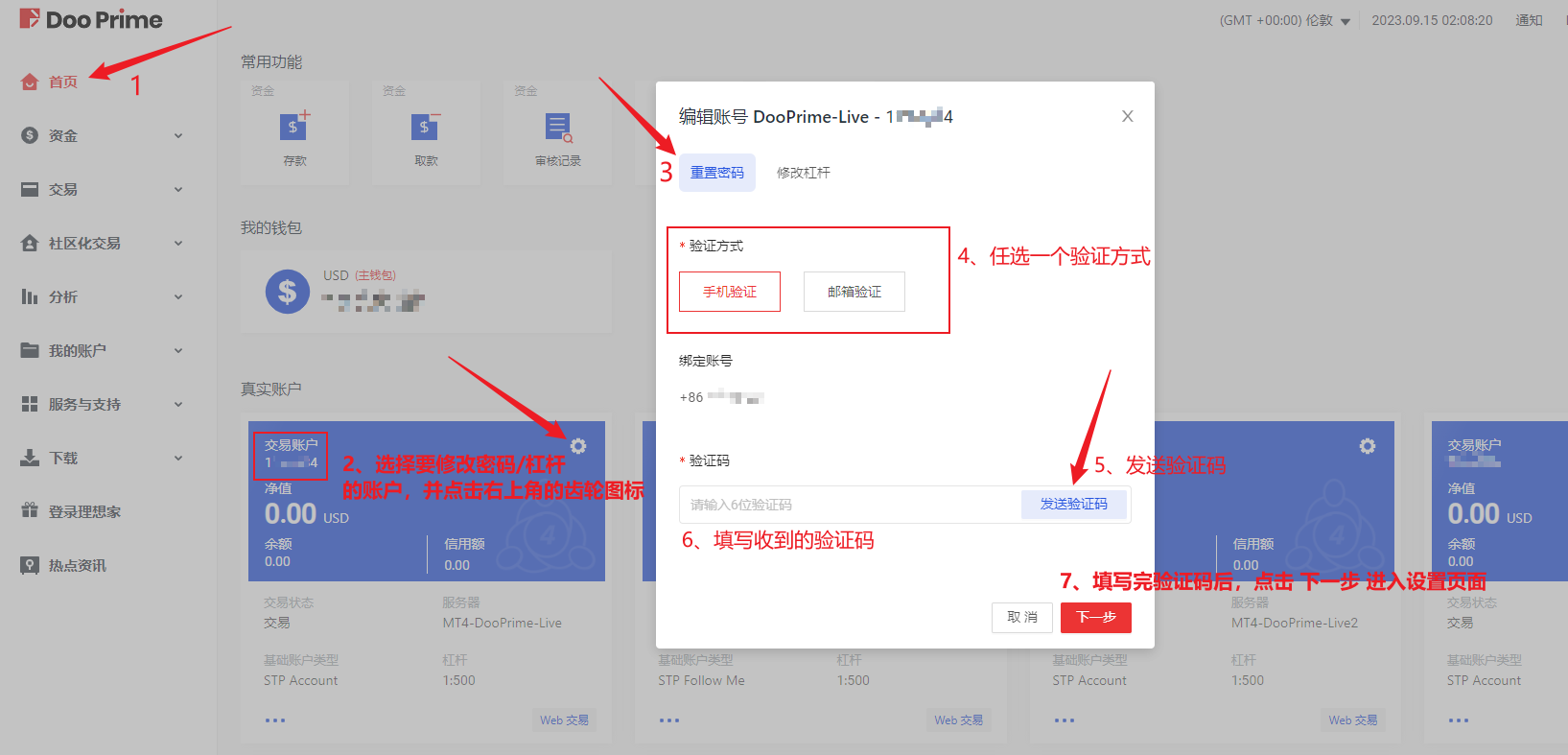The image size is (1568, 755).
Task: Open more options dots on MT4-DooPrime-Live card
Action: coord(275,720)
